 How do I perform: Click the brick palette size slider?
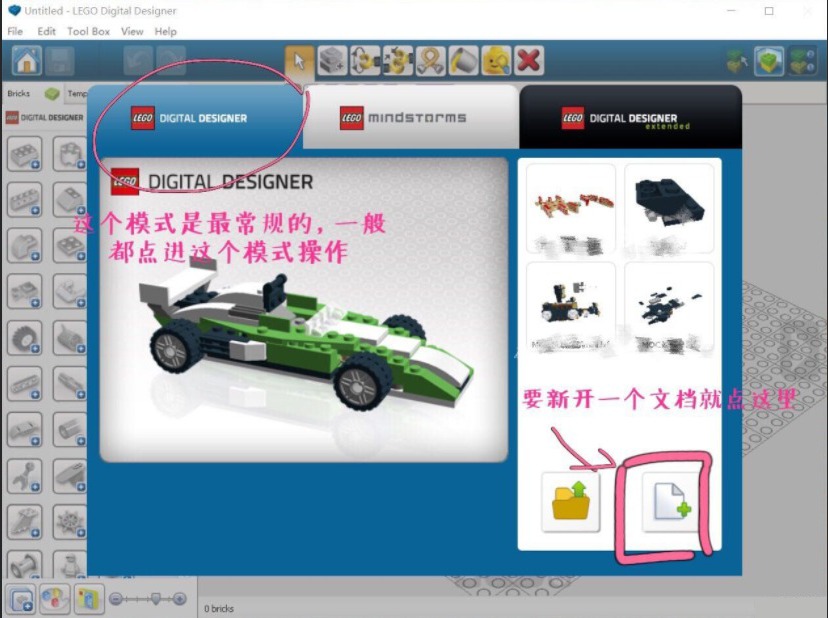[x=148, y=599]
